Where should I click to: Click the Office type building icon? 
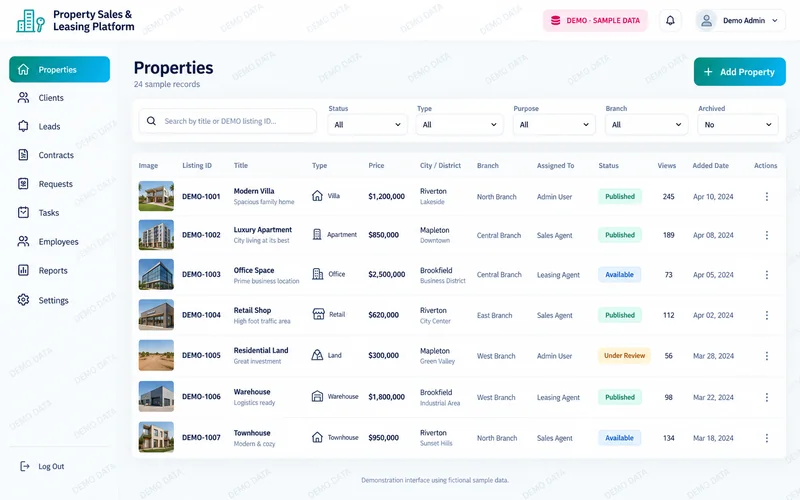[317, 274]
